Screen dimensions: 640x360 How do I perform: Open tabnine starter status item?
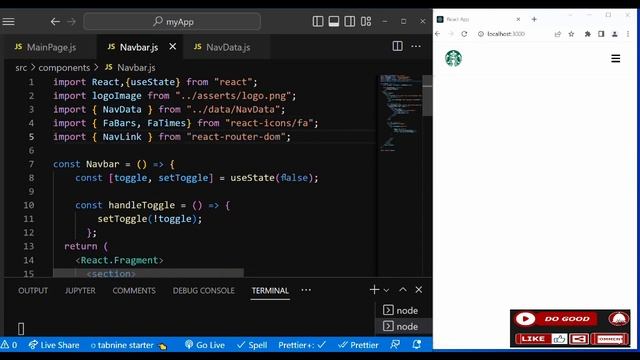pyautogui.click(x=129, y=345)
